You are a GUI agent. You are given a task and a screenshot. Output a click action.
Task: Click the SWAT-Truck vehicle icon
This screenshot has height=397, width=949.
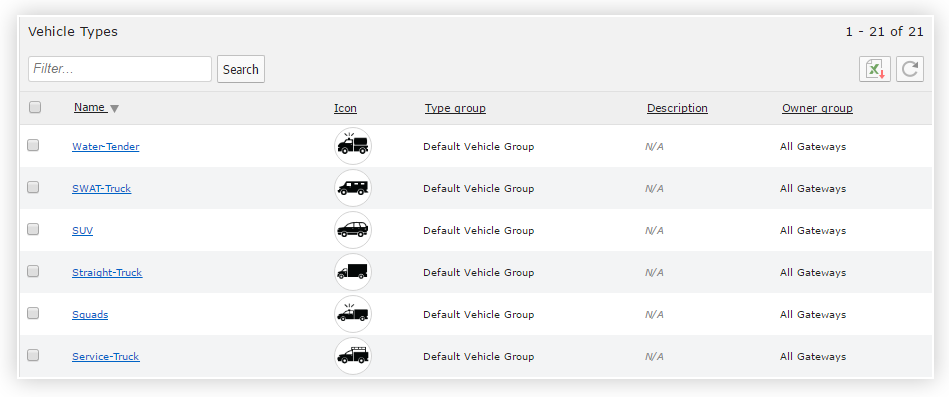pyautogui.click(x=353, y=188)
